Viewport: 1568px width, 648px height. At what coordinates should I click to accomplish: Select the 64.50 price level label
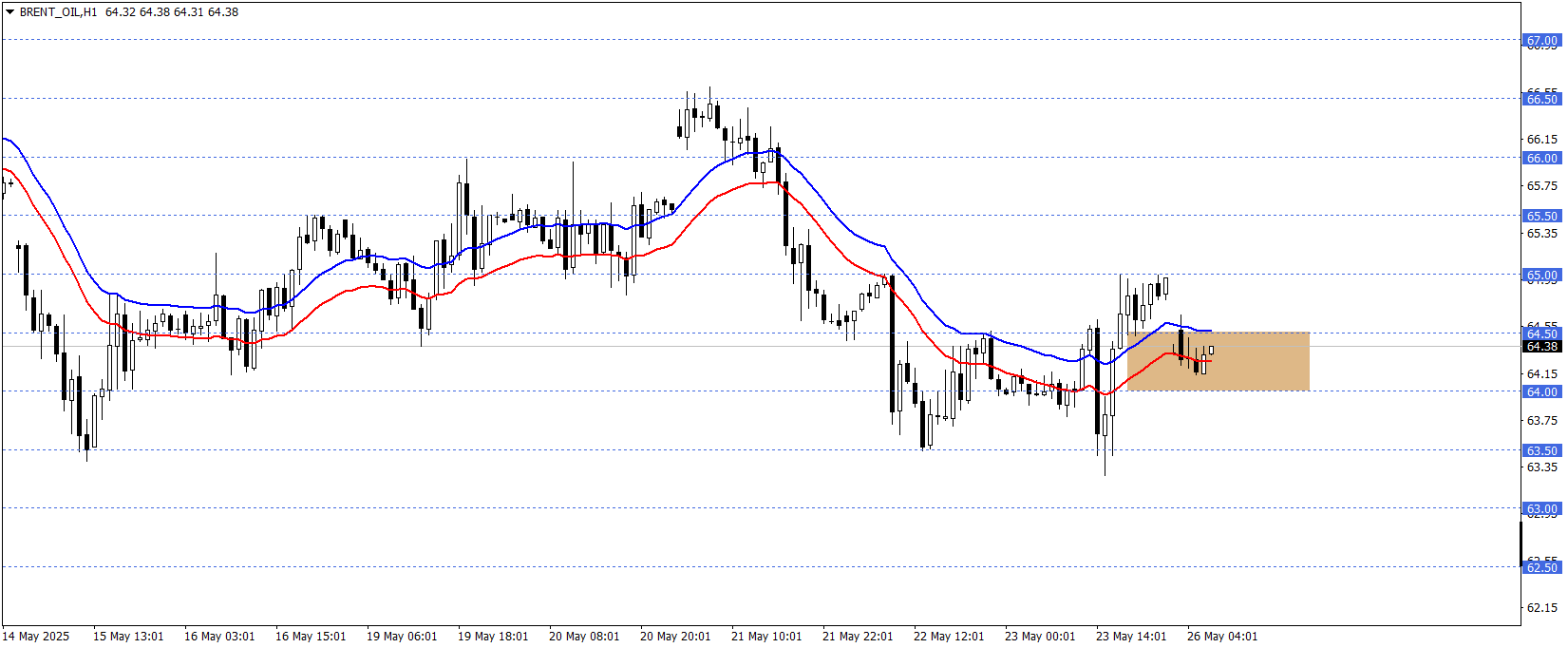(1541, 334)
